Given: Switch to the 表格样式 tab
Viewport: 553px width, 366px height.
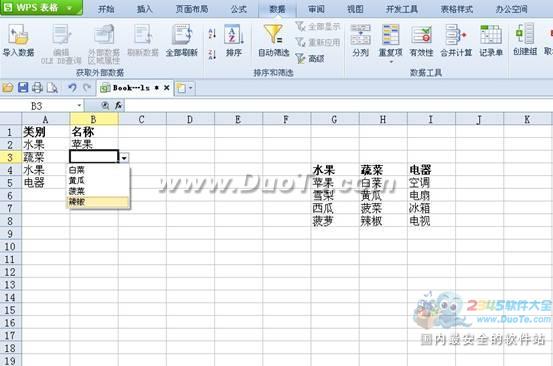Looking at the screenshot, I should [x=457, y=9].
